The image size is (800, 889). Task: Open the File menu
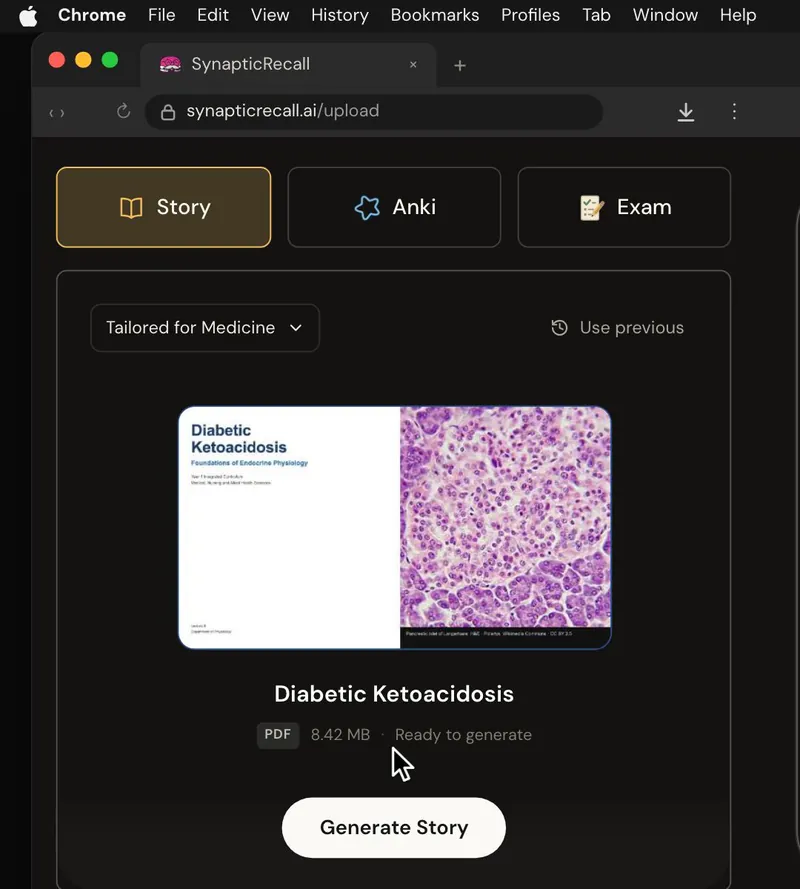click(x=162, y=15)
